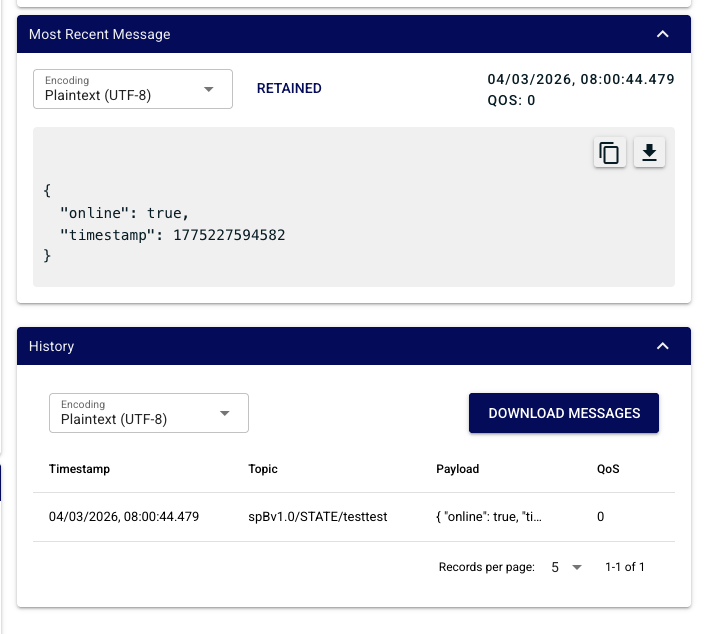This screenshot has width=727, height=634.
Task: Collapse the History panel chevron
Action: tap(663, 346)
